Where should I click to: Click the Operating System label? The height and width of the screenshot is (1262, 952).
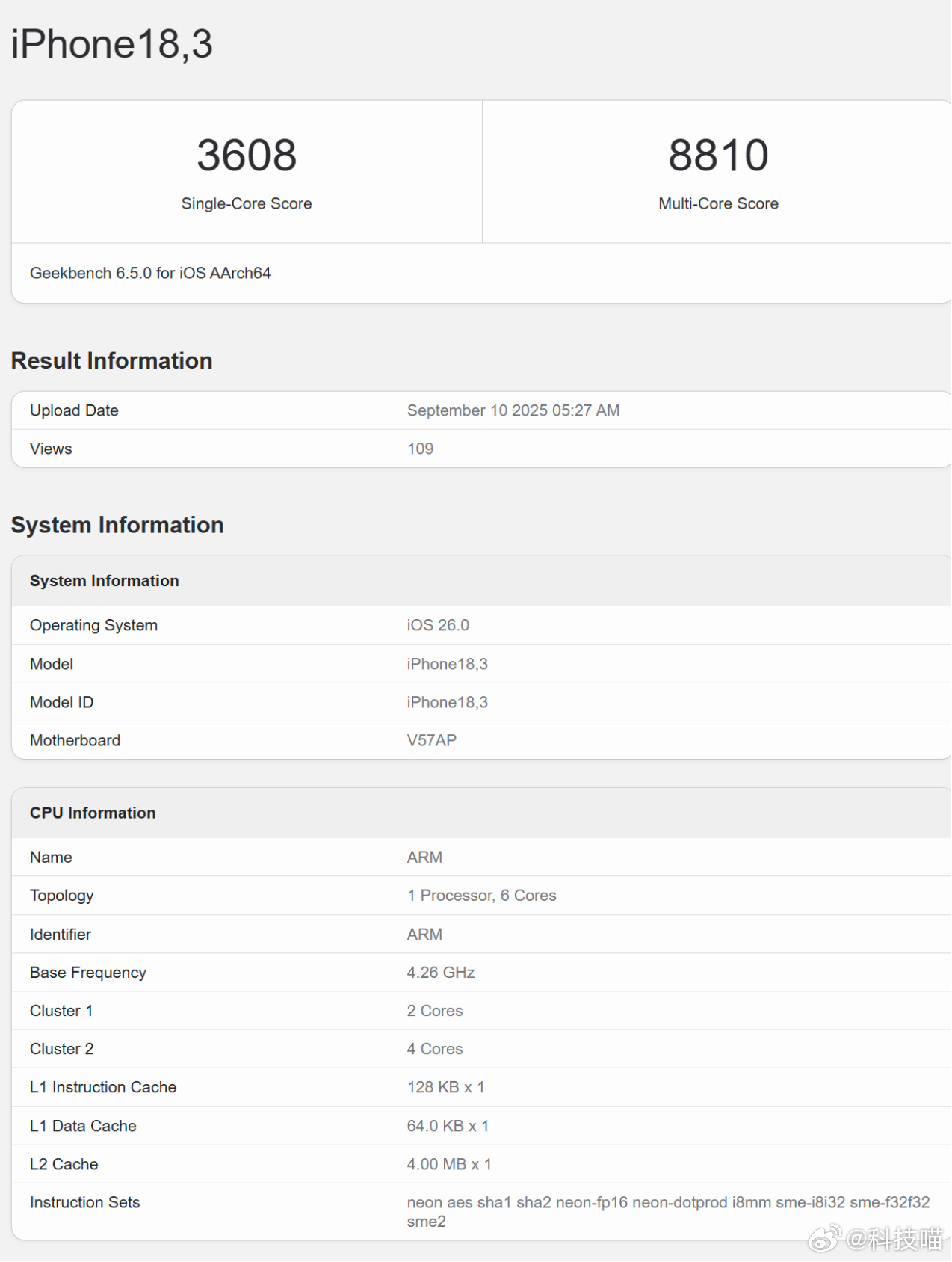click(x=93, y=625)
